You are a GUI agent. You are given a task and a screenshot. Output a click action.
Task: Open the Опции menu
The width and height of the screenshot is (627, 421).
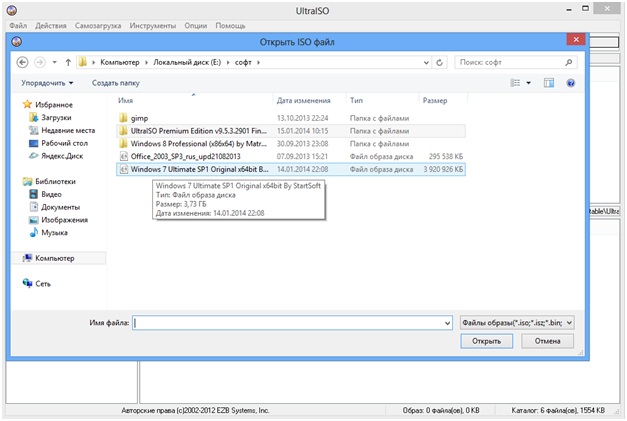click(x=196, y=26)
